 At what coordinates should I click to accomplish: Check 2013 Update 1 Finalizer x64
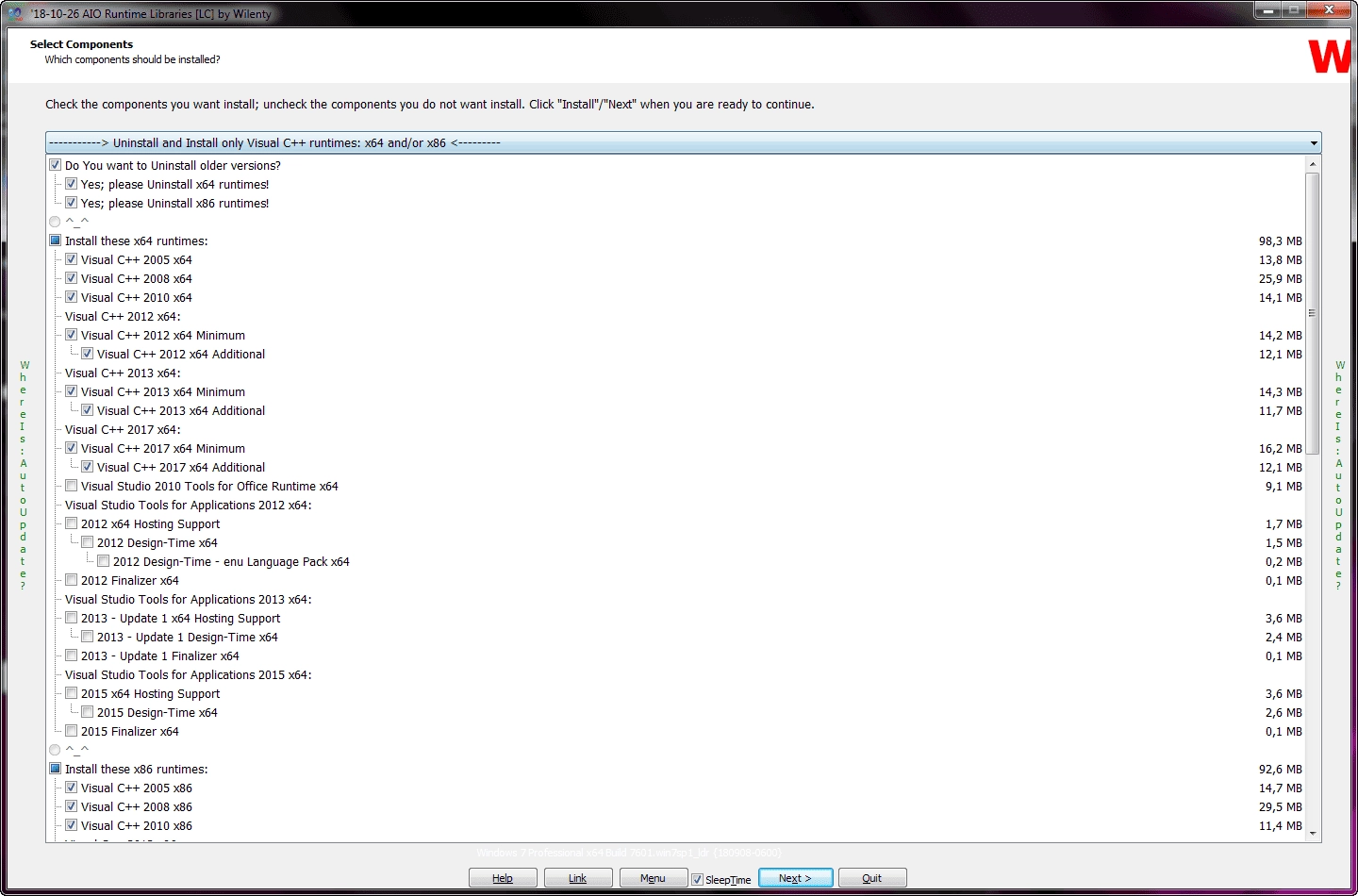pyautogui.click(x=71, y=655)
